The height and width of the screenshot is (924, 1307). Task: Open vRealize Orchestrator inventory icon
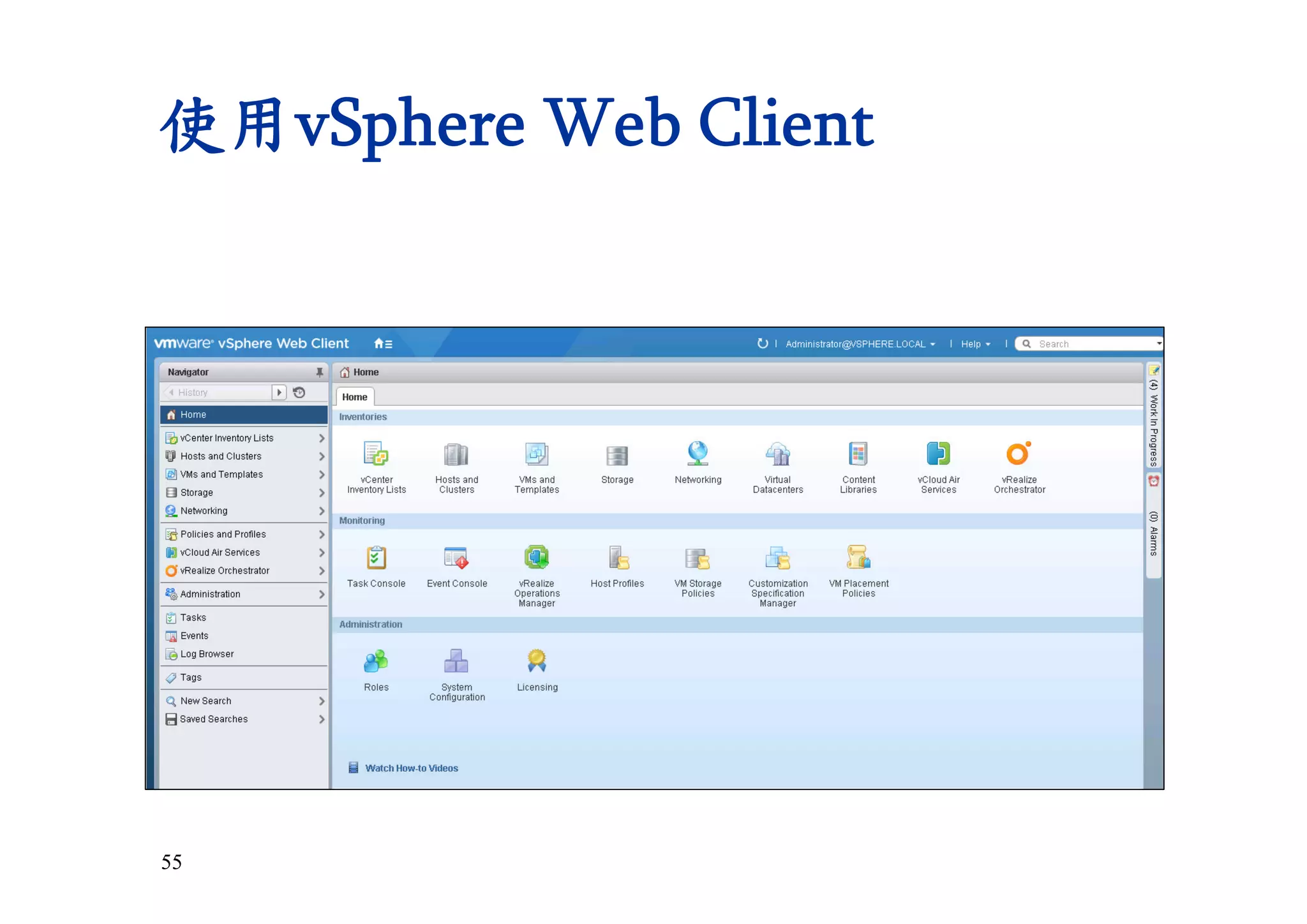(1019, 453)
